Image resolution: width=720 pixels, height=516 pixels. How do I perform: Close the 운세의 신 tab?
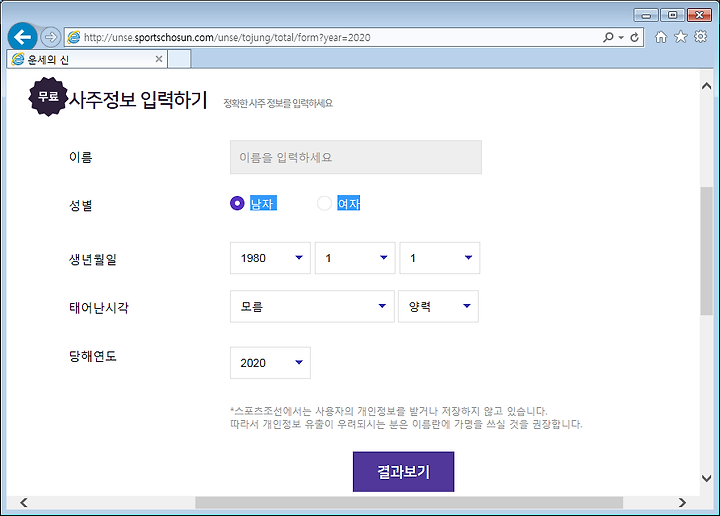[x=159, y=59]
